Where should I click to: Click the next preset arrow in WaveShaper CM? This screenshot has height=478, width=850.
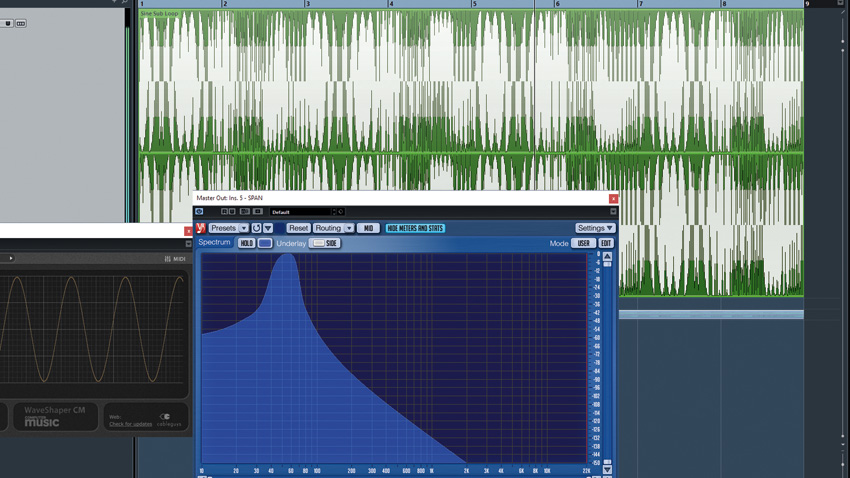[11, 259]
